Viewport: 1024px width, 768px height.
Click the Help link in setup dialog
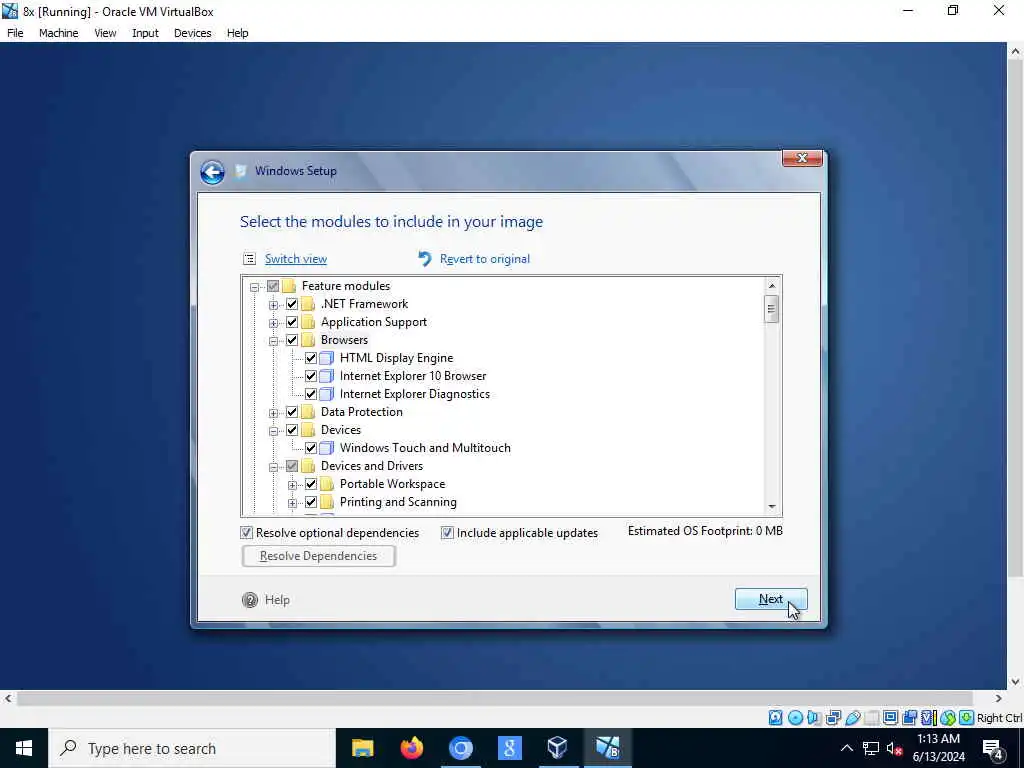(x=277, y=600)
